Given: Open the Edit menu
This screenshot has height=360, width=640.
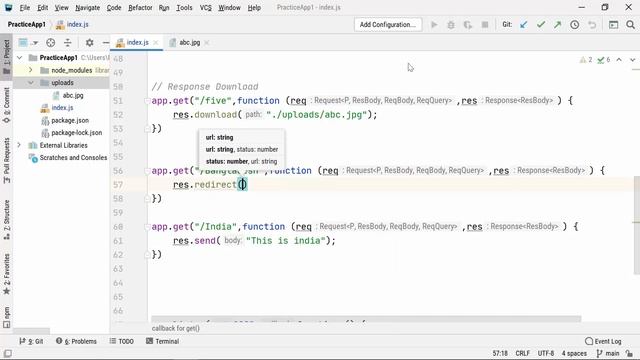Looking at the screenshot, I should point(42,8).
